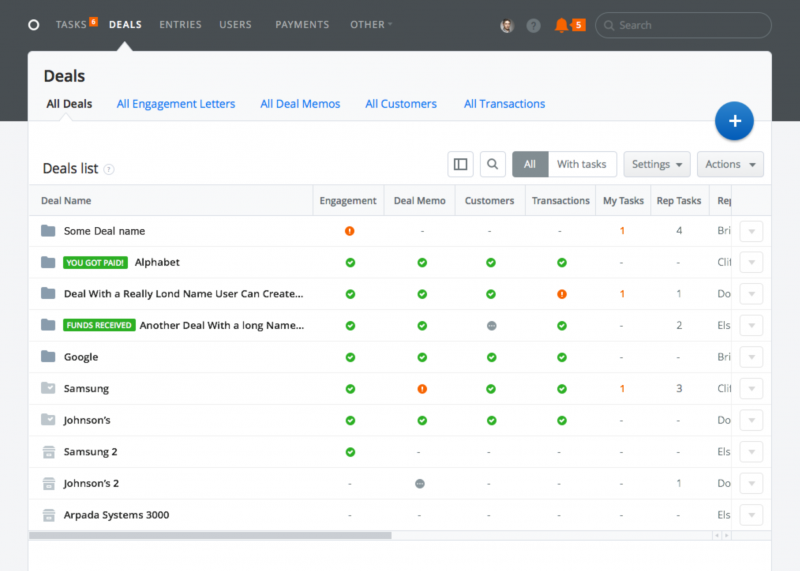Image resolution: width=800 pixels, height=571 pixels.
Task: Click the blue plus add-deal button
Action: pyautogui.click(x=734, y=121)
